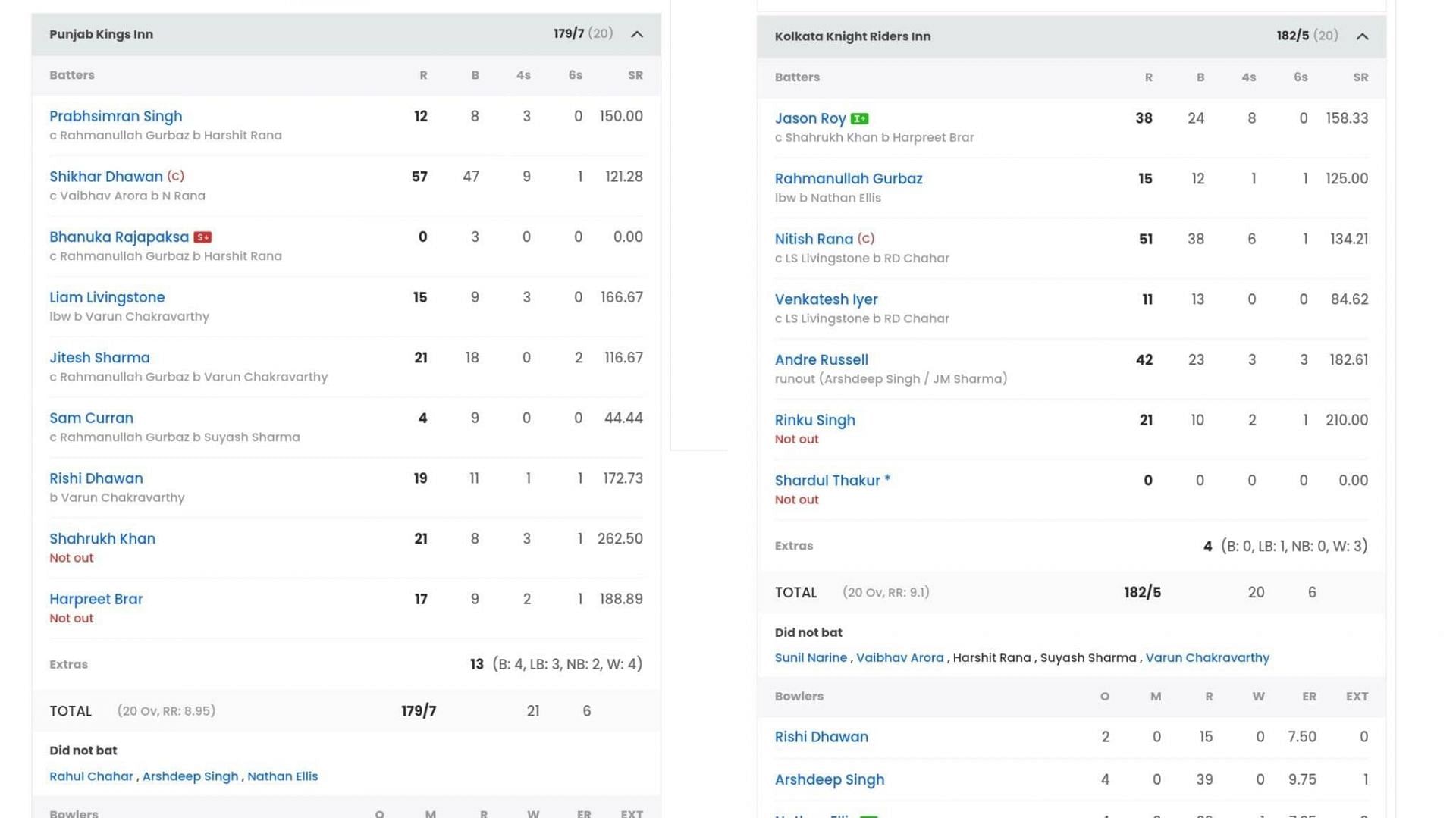
Task: Click Shahrukh Khan's strike rate 262.50
Action: (620, 539)
